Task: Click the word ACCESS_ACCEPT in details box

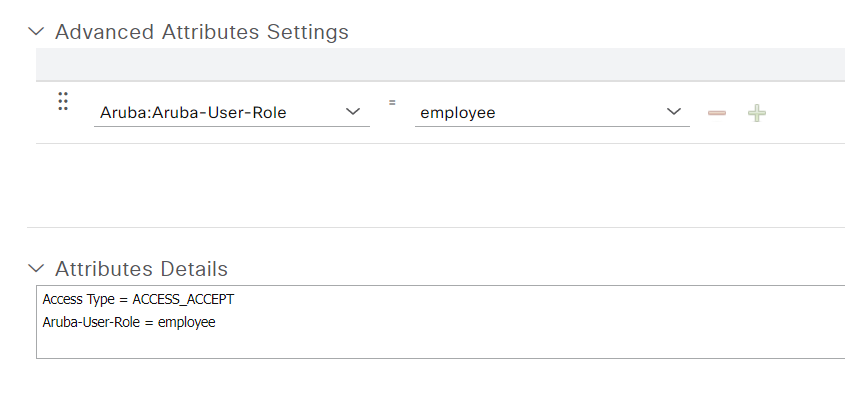Action: click(x=183, y=300)
